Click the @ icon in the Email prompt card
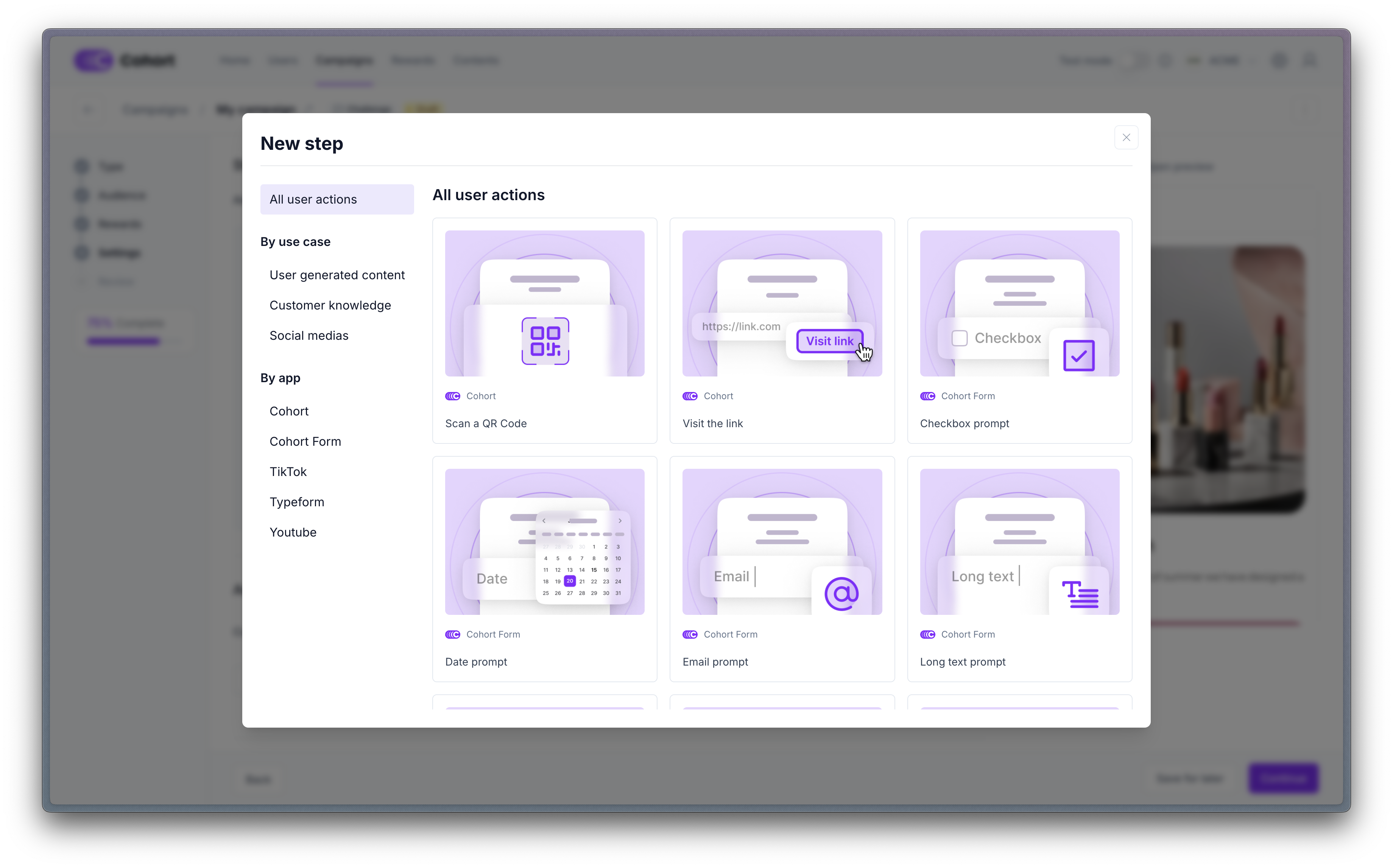1393x868 pixels. [x=841, y=594]
